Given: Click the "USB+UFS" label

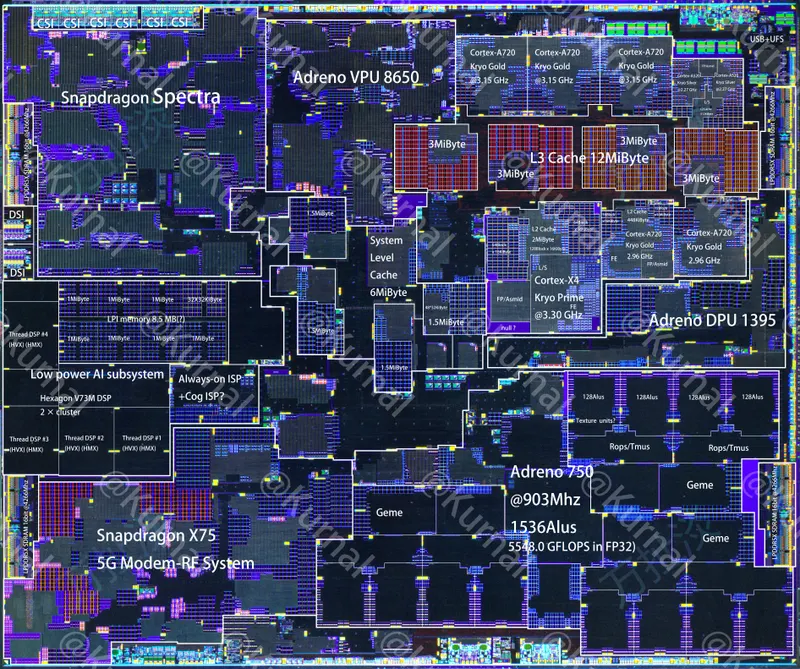Looking at the screenshot, I should tap(767, 39).
